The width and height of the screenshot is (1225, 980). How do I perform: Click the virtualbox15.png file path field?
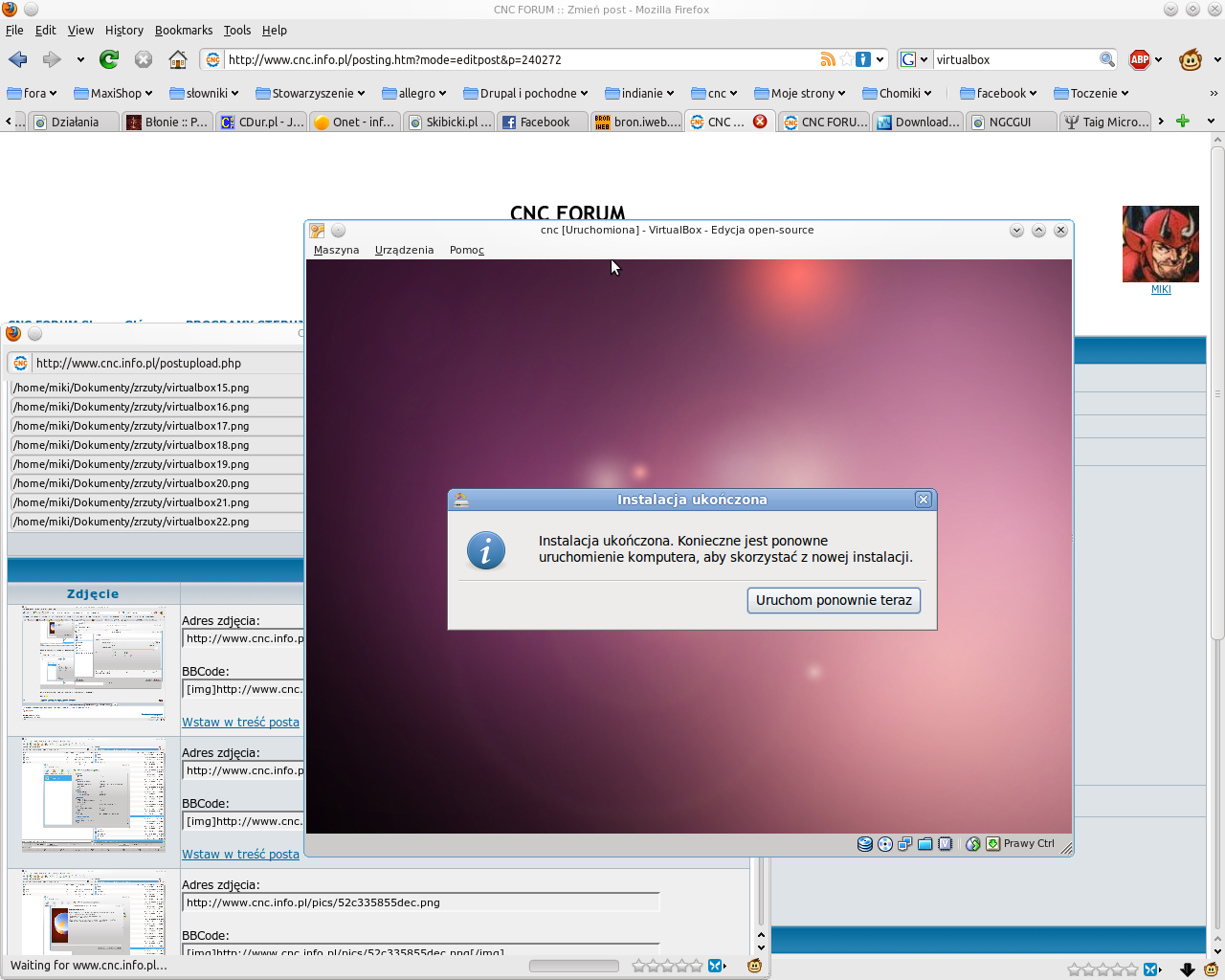click(x=157, y=388)
